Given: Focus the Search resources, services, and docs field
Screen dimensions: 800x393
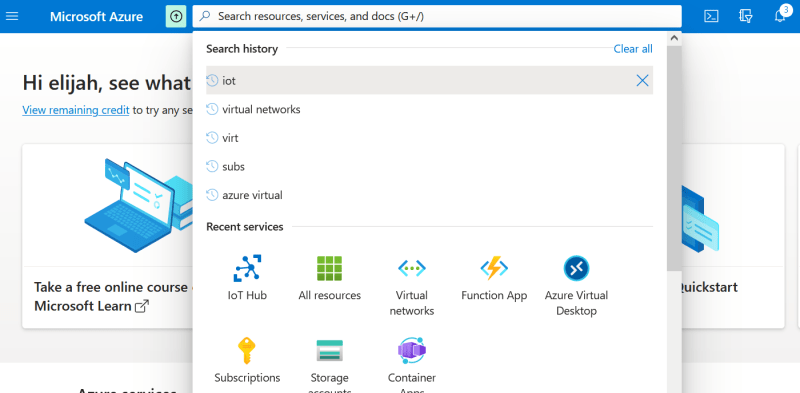Looking at the screenshot, I should [437, 16].
